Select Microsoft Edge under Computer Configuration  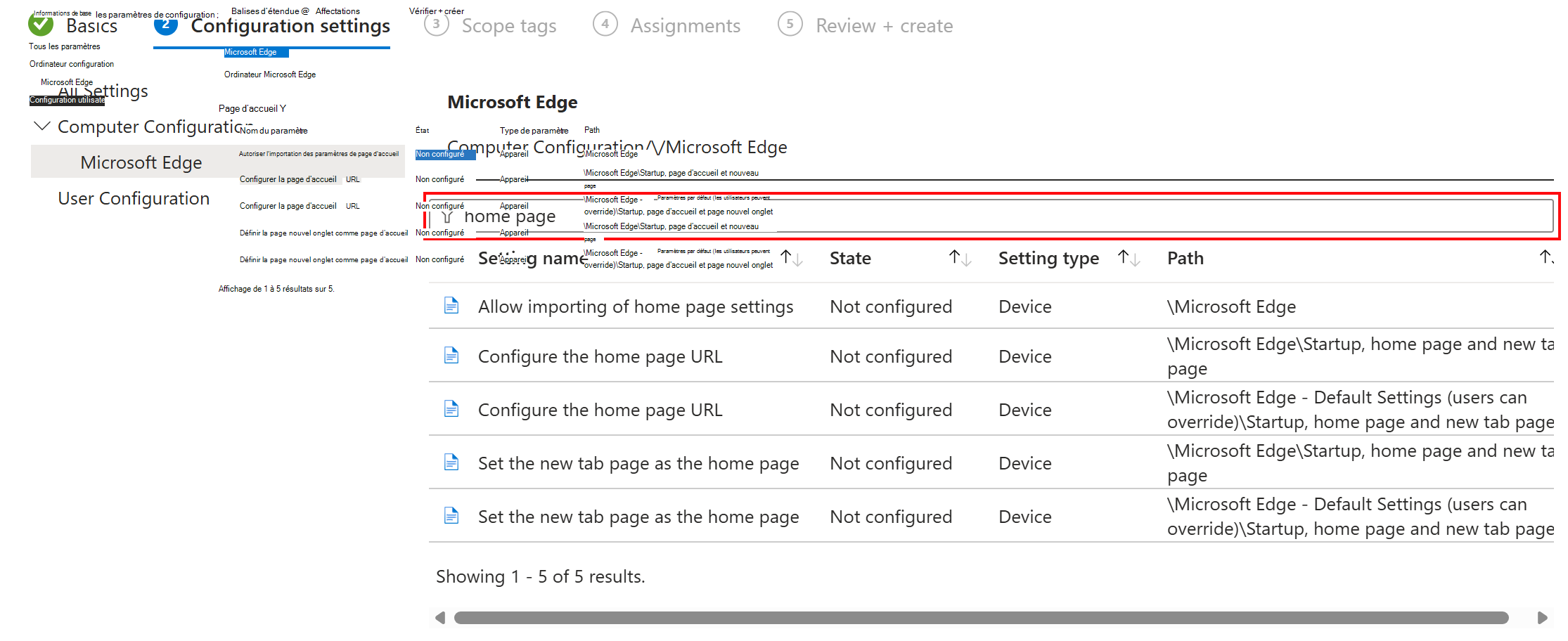141,162
